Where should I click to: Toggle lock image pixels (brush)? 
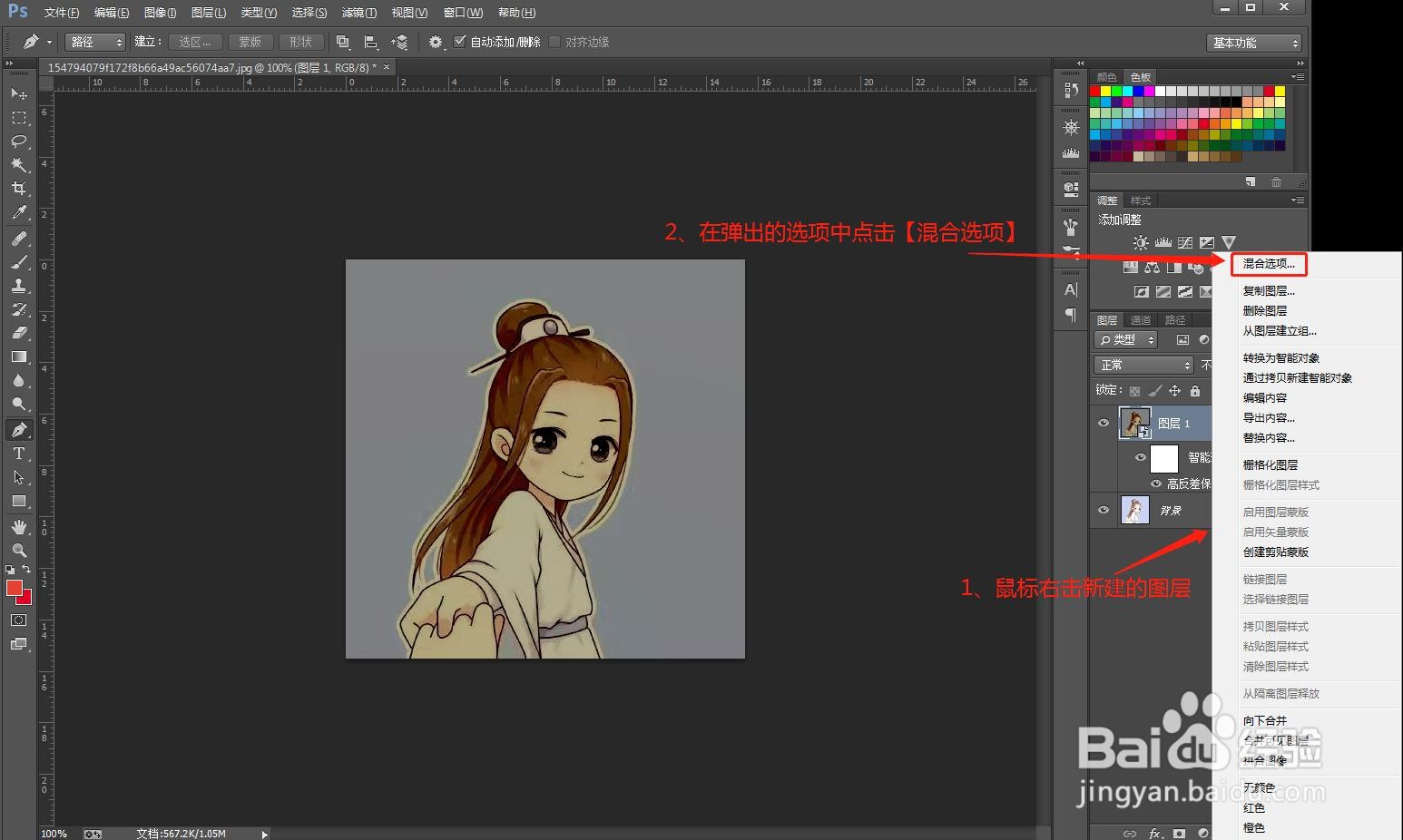pyautogui.click(x=1154, y=391)
